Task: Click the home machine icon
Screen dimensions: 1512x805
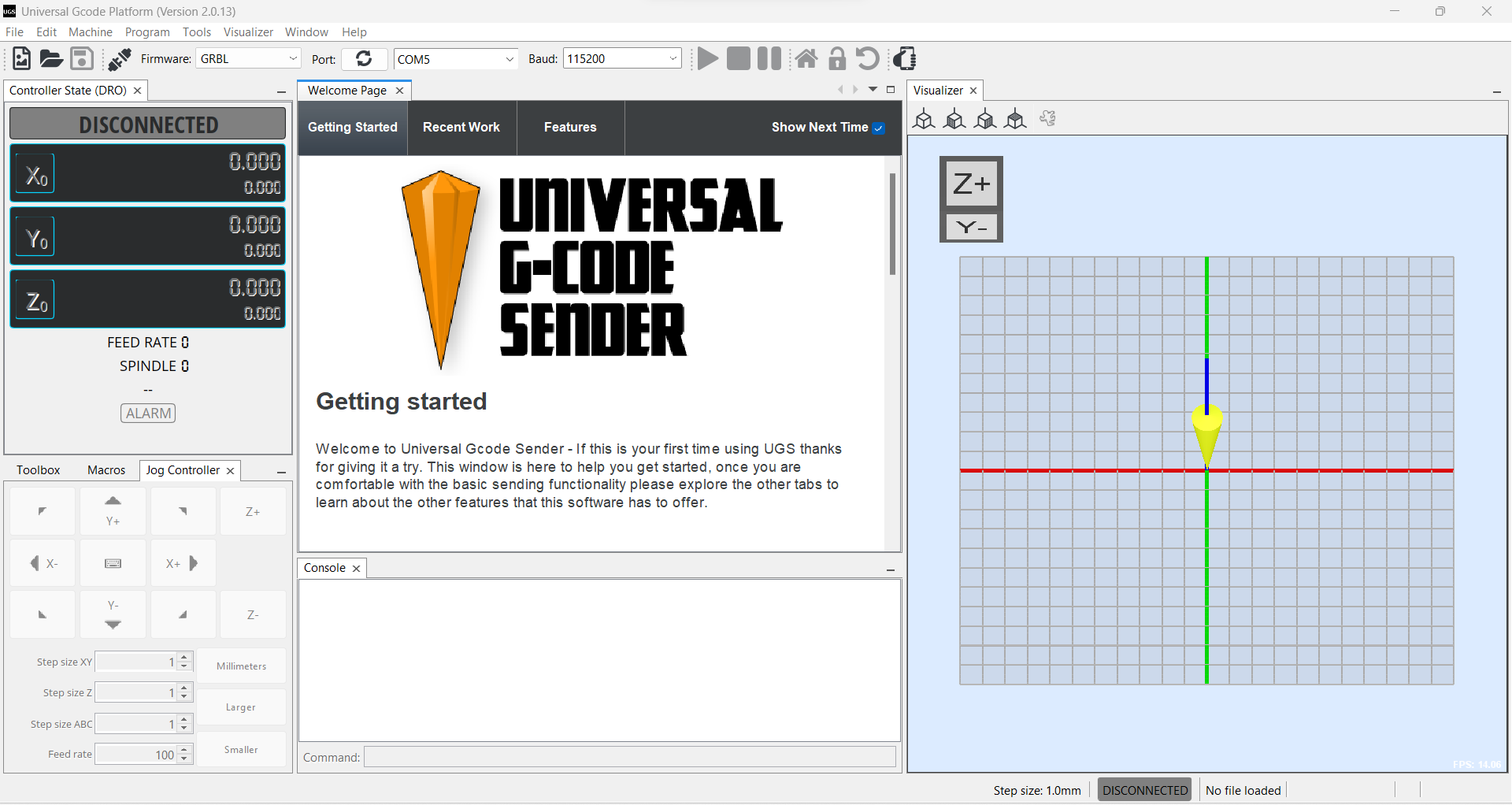Action: tap(806, 58)
